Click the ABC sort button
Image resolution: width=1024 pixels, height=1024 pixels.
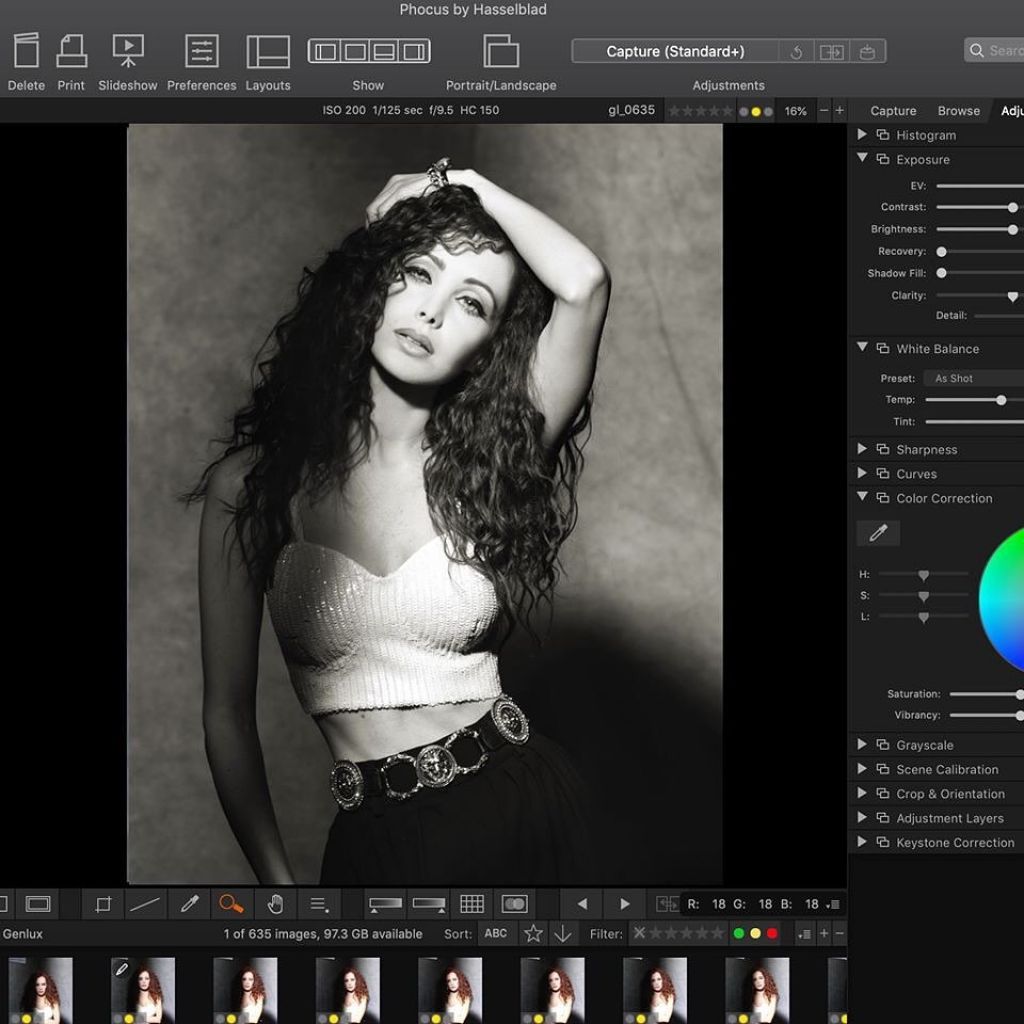(x=496, y=934)
